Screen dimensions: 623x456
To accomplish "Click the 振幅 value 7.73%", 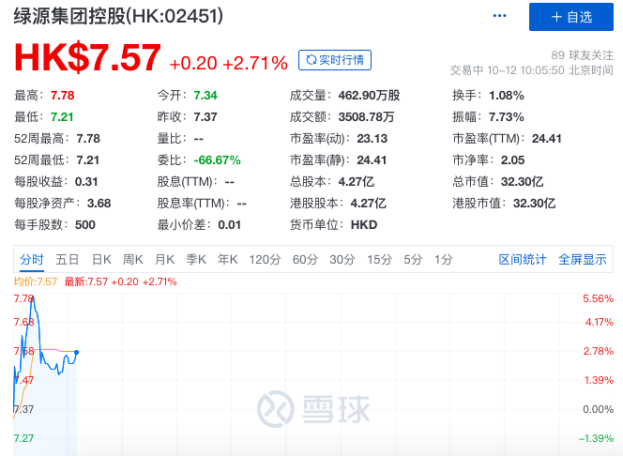I will coord(506,117).
